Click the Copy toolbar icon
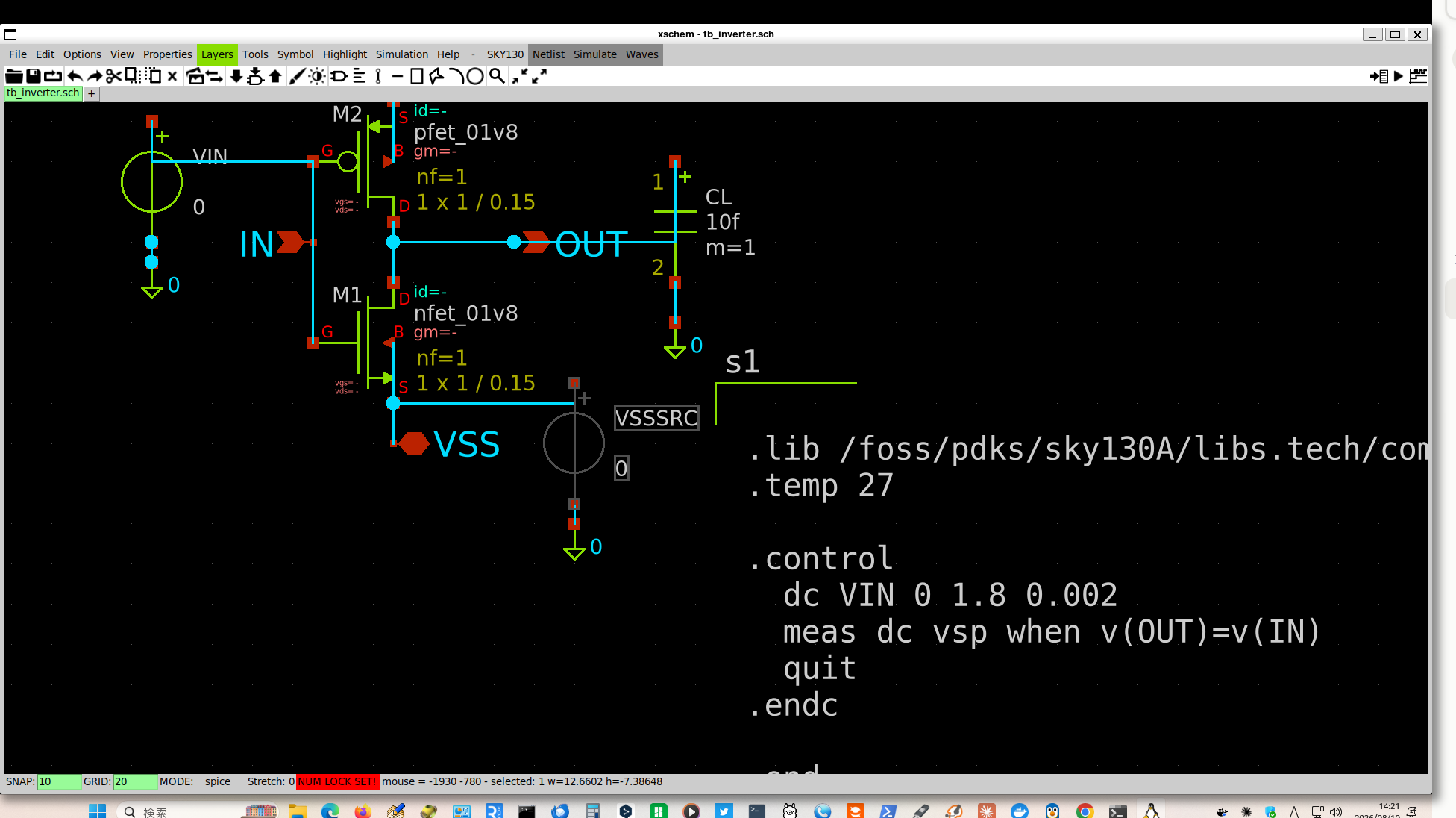This screenshot has width=1456, height=818. (133, 76)
